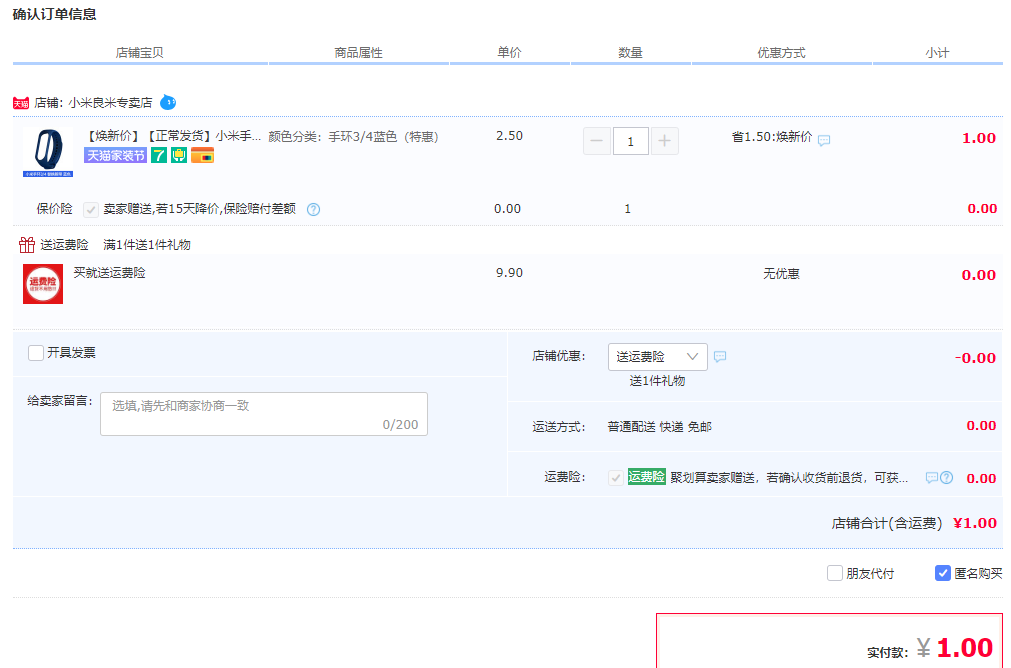Viewport: 1011px width, 668px height.
Task: Click the 实付款 ¥1.00 amount
Action: click(x=930, y=649)
